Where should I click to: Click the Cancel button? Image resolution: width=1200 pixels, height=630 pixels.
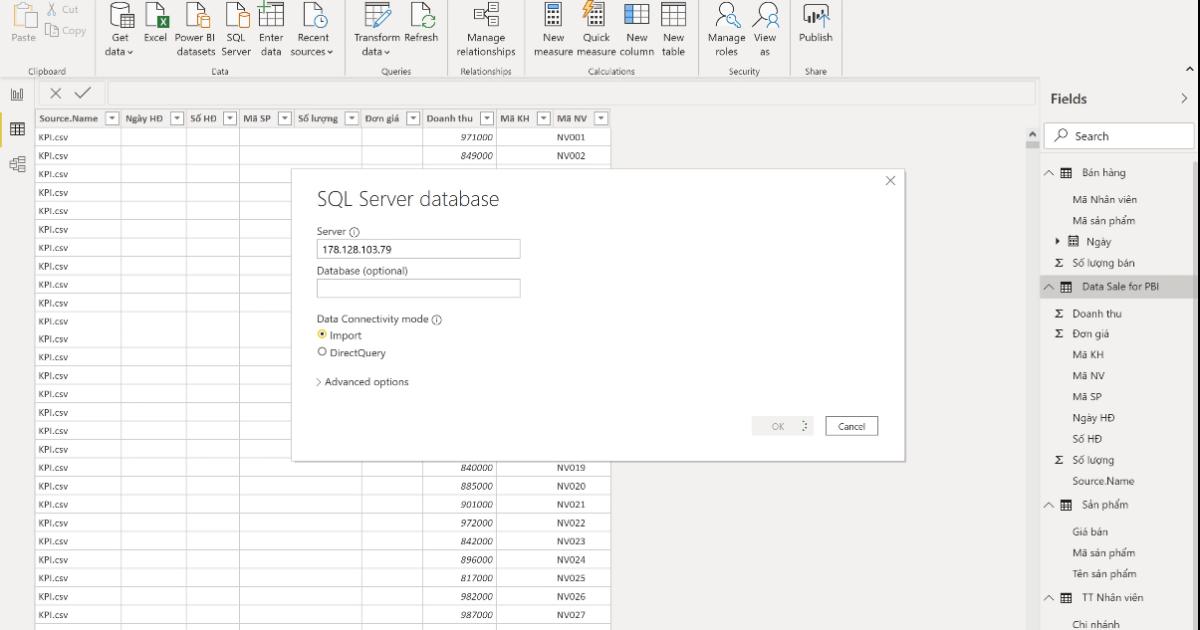click(x=851, y=426)
